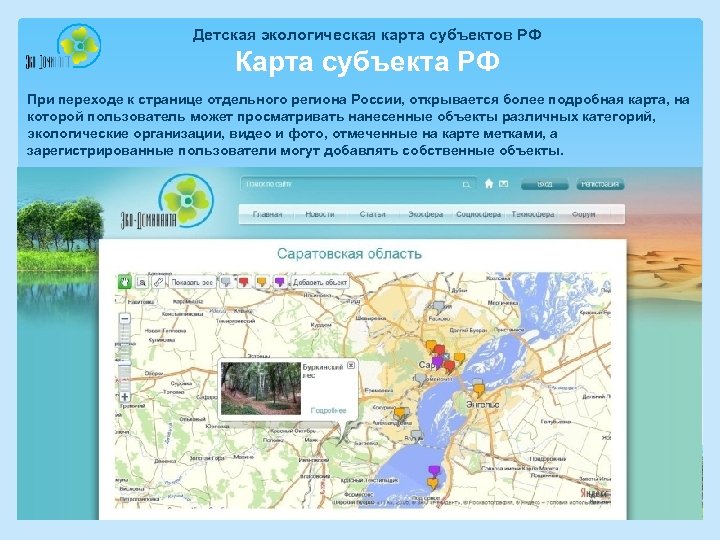Click the 'Саратовская область' heading
The width and height of the screenshot is (720, 540).
(349, 253)
